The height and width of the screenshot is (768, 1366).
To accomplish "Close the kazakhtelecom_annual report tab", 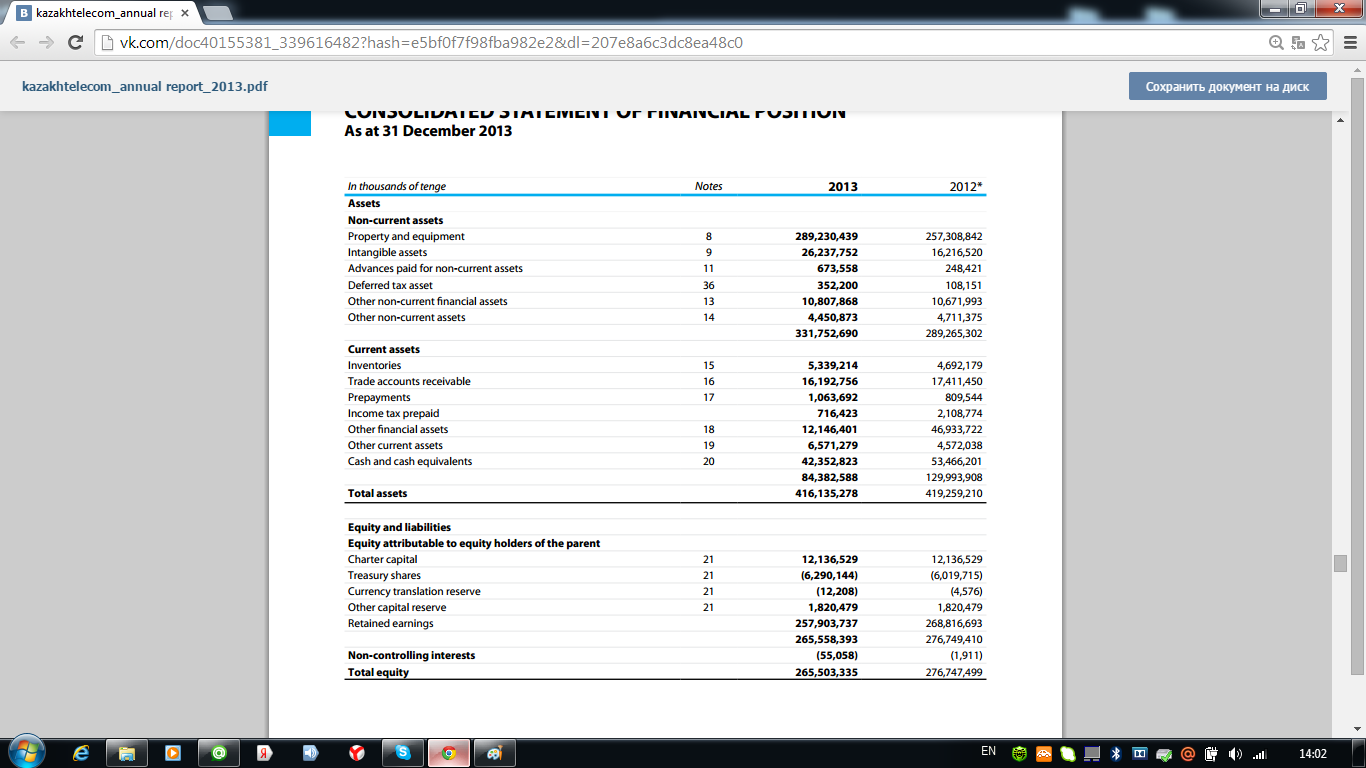I will 184,14.
